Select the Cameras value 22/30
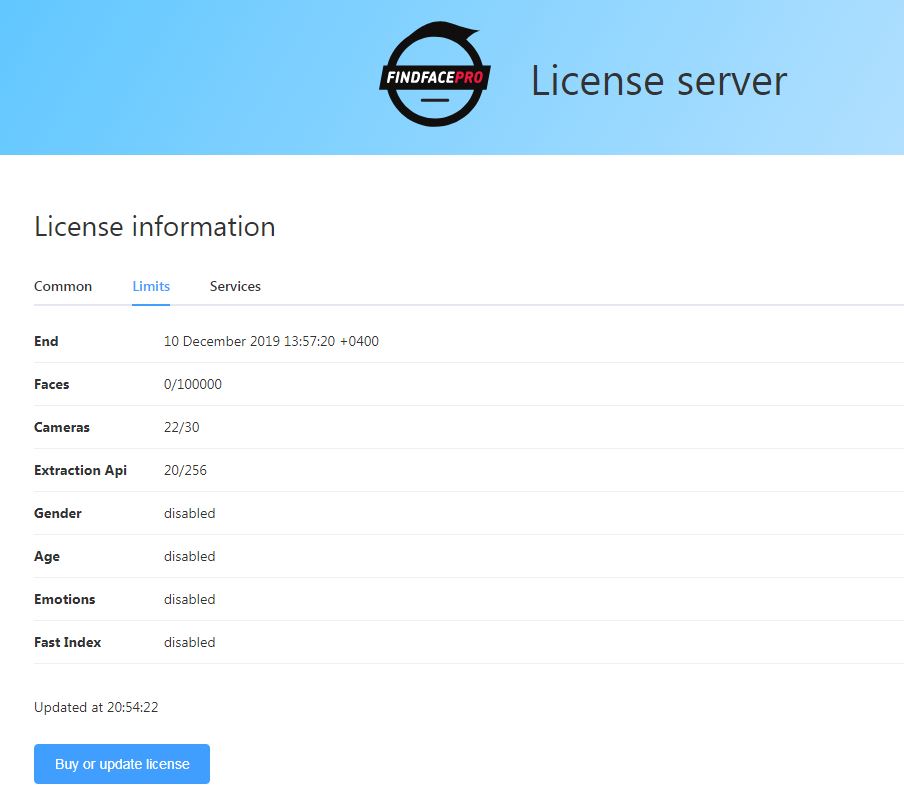This screenshot has height=803, width=904. [x=182, y=427]
